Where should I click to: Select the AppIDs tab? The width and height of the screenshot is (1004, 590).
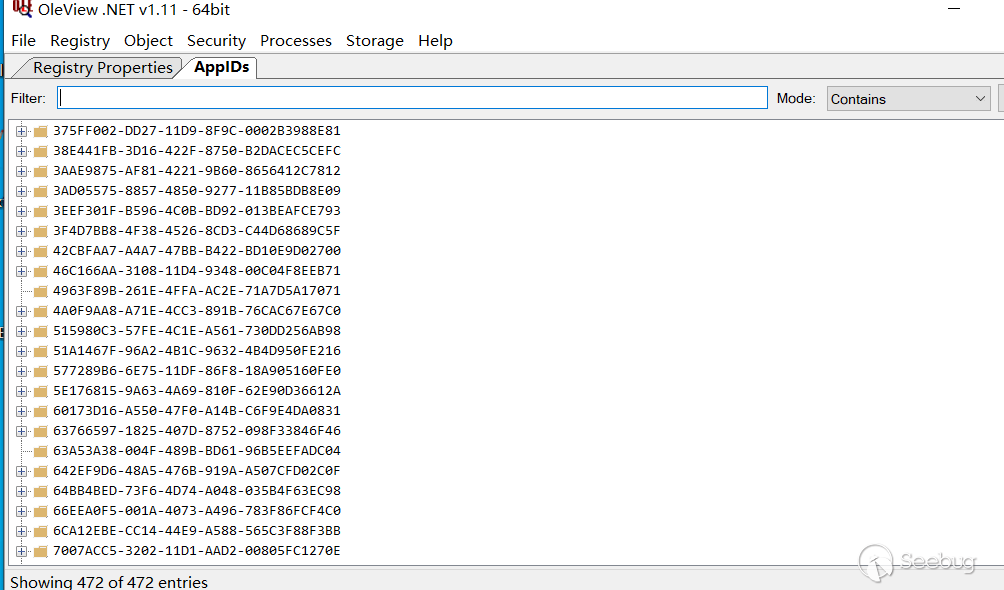click(221, 67)
